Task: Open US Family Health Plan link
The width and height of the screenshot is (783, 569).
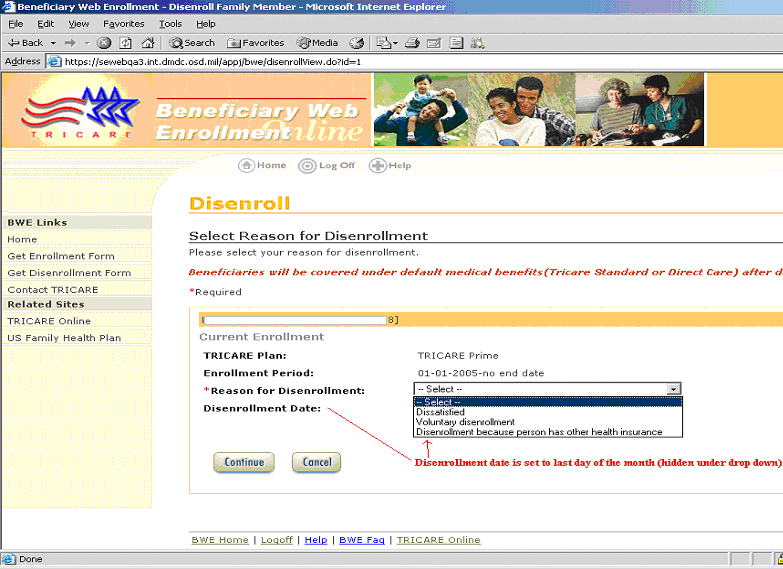Action: [64, 338]
